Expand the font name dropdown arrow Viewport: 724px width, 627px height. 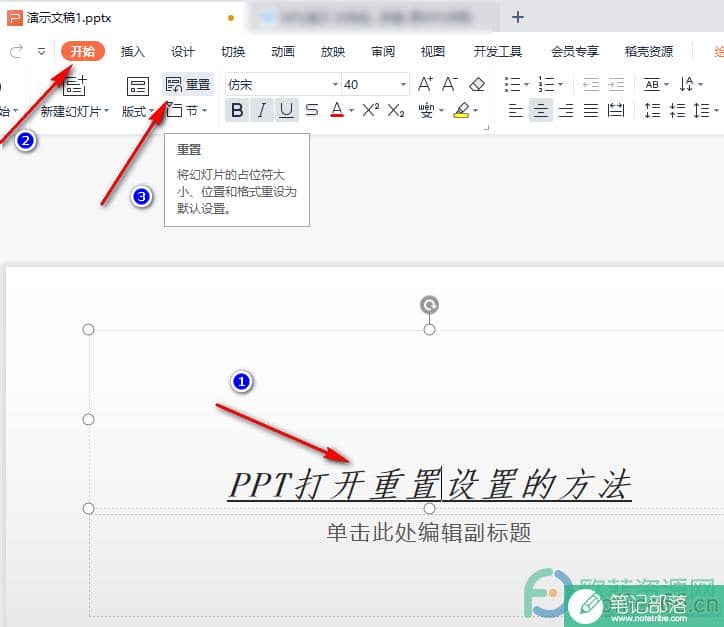pos(336,84)
